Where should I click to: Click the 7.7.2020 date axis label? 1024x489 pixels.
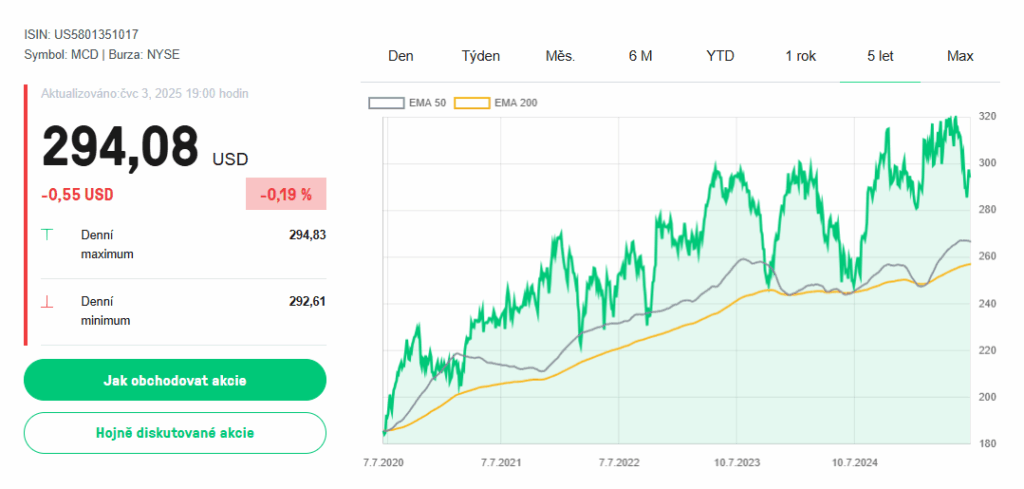pyautogui.click(x=384, y=463)
